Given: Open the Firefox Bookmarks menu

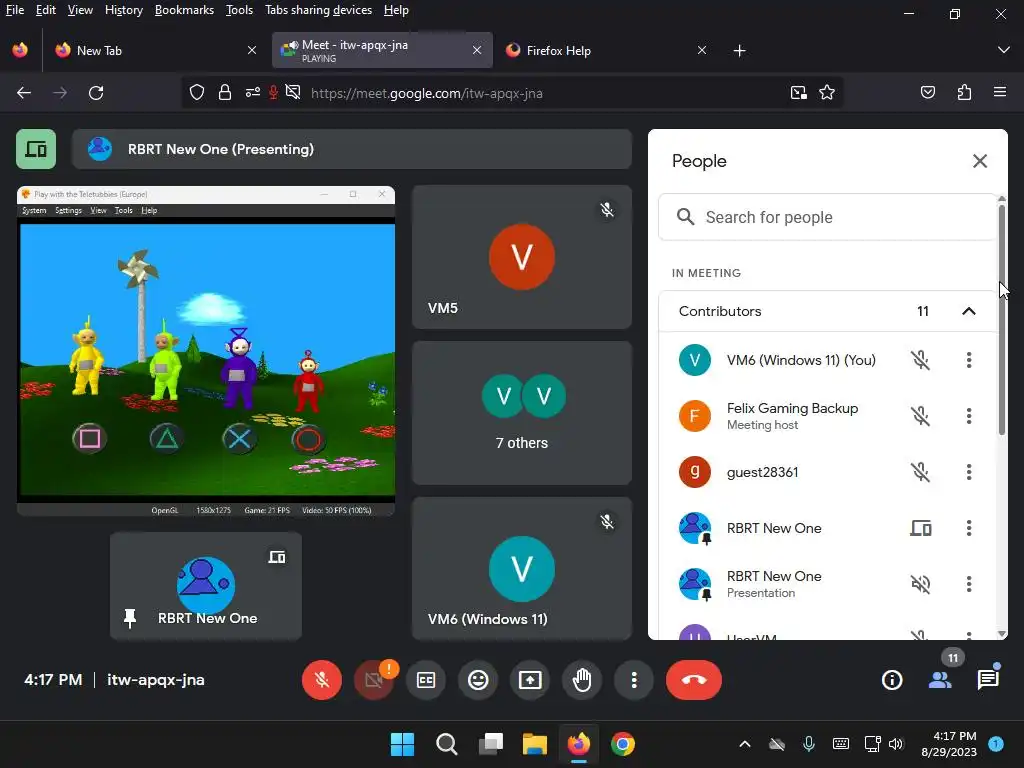Looking at the screenshot, I should pyautogui.click(x=184, y=10).
